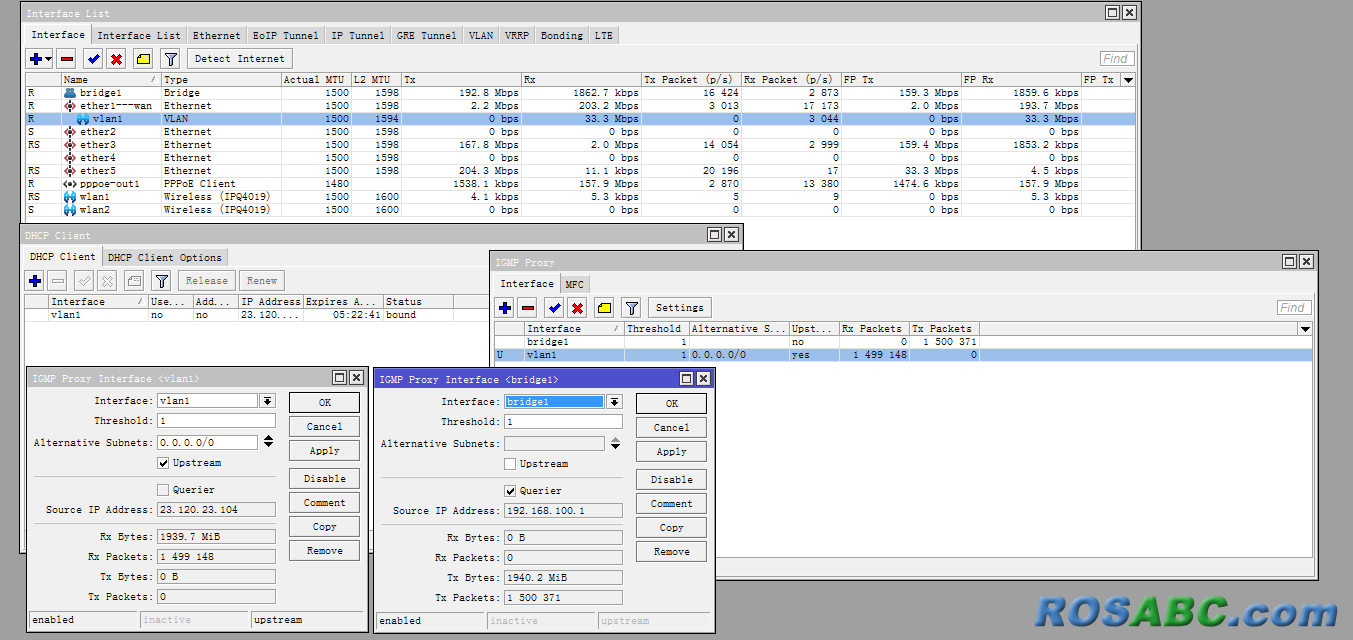Click the pppoe-out1 interface icon
This screenshot has width=1353, height=640.
tap(70, 184)
